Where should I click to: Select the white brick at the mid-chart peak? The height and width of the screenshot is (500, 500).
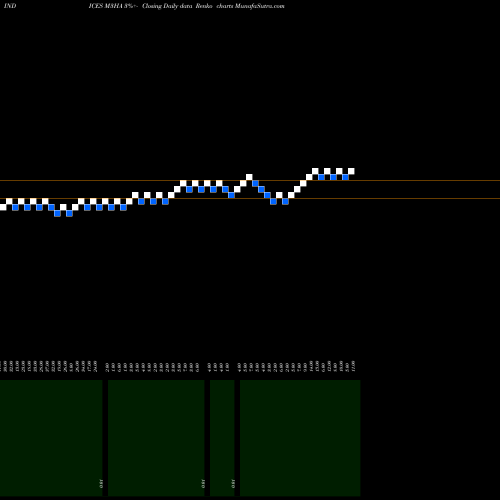(249, 177)
